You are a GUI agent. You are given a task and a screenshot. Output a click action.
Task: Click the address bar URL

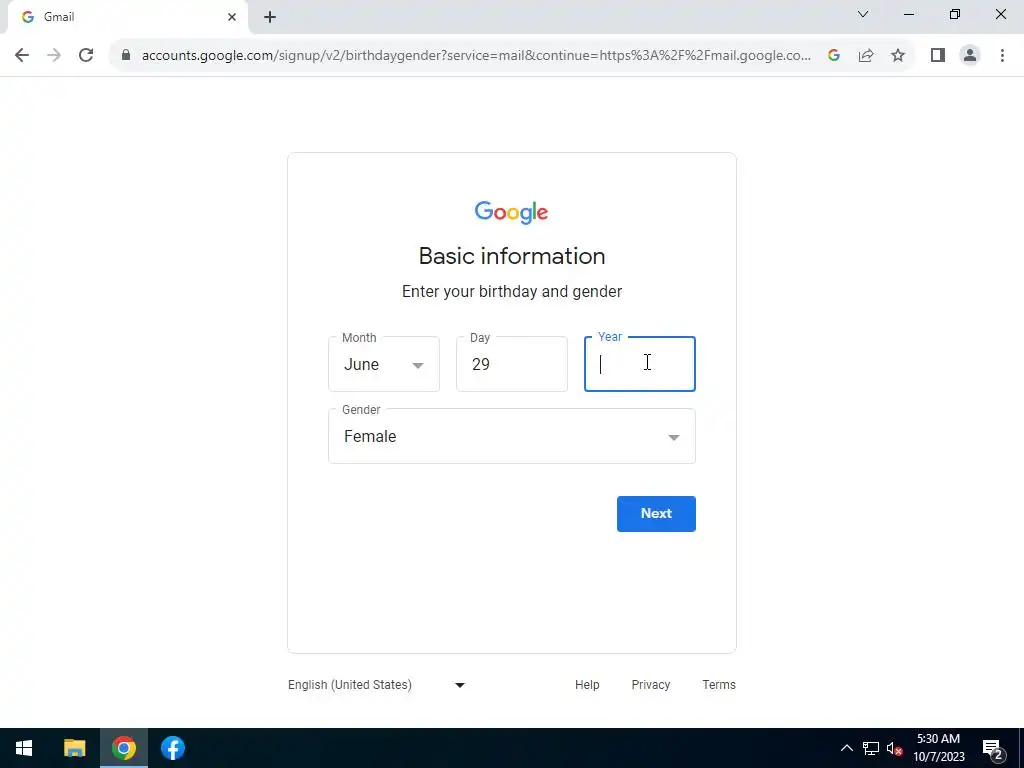[x=476, y=56]
